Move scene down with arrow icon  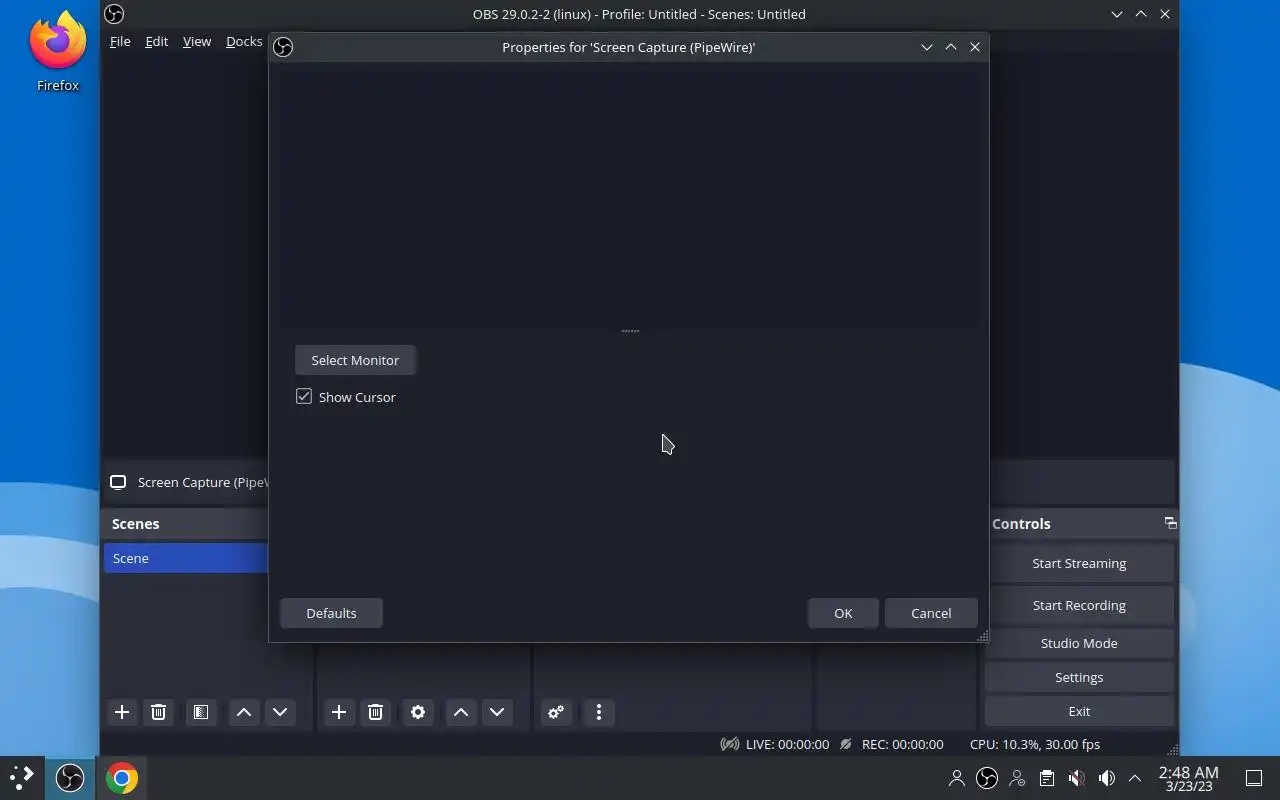280,712
